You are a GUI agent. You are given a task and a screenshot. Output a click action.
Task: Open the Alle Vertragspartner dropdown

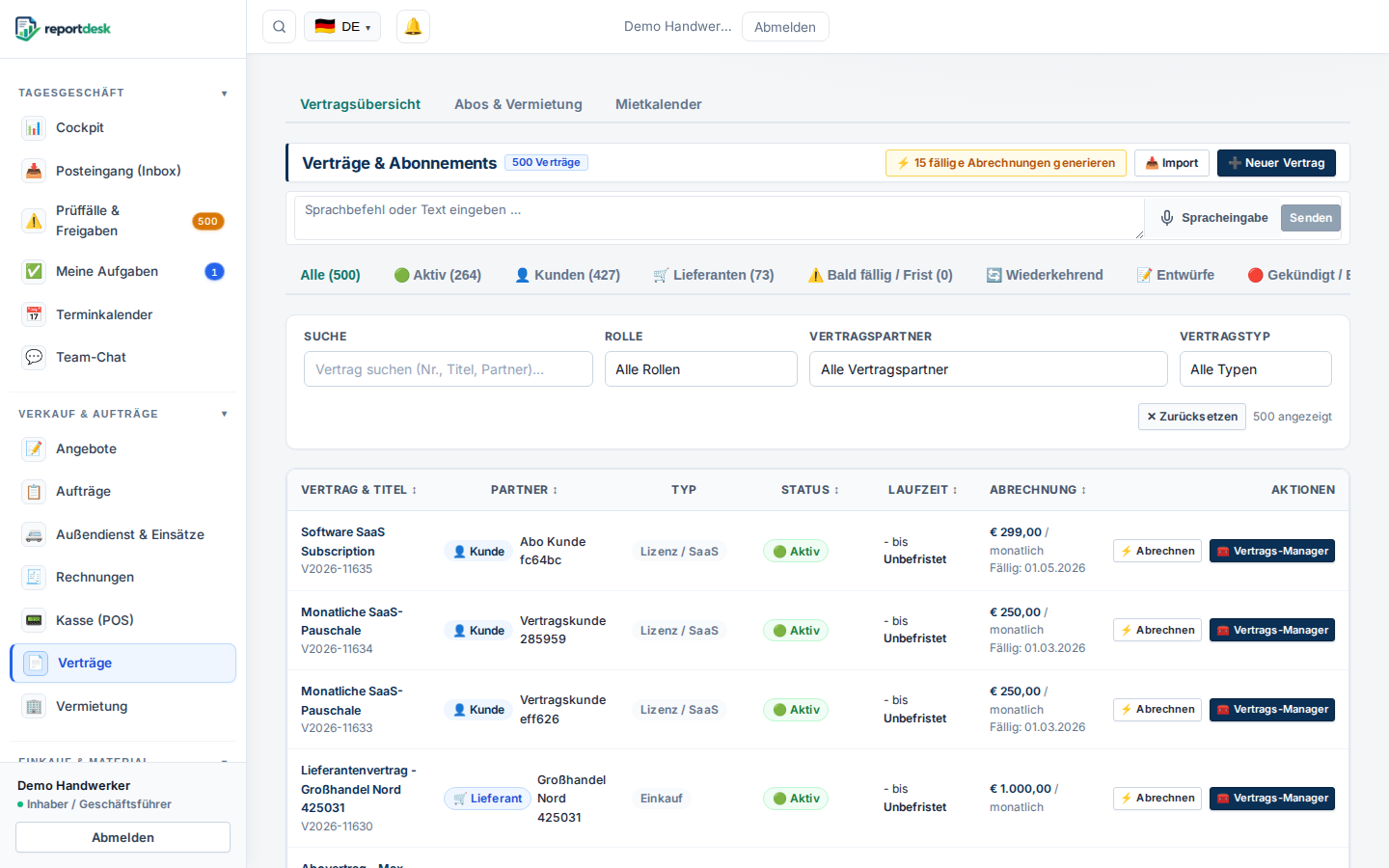(x=989, y=369)
